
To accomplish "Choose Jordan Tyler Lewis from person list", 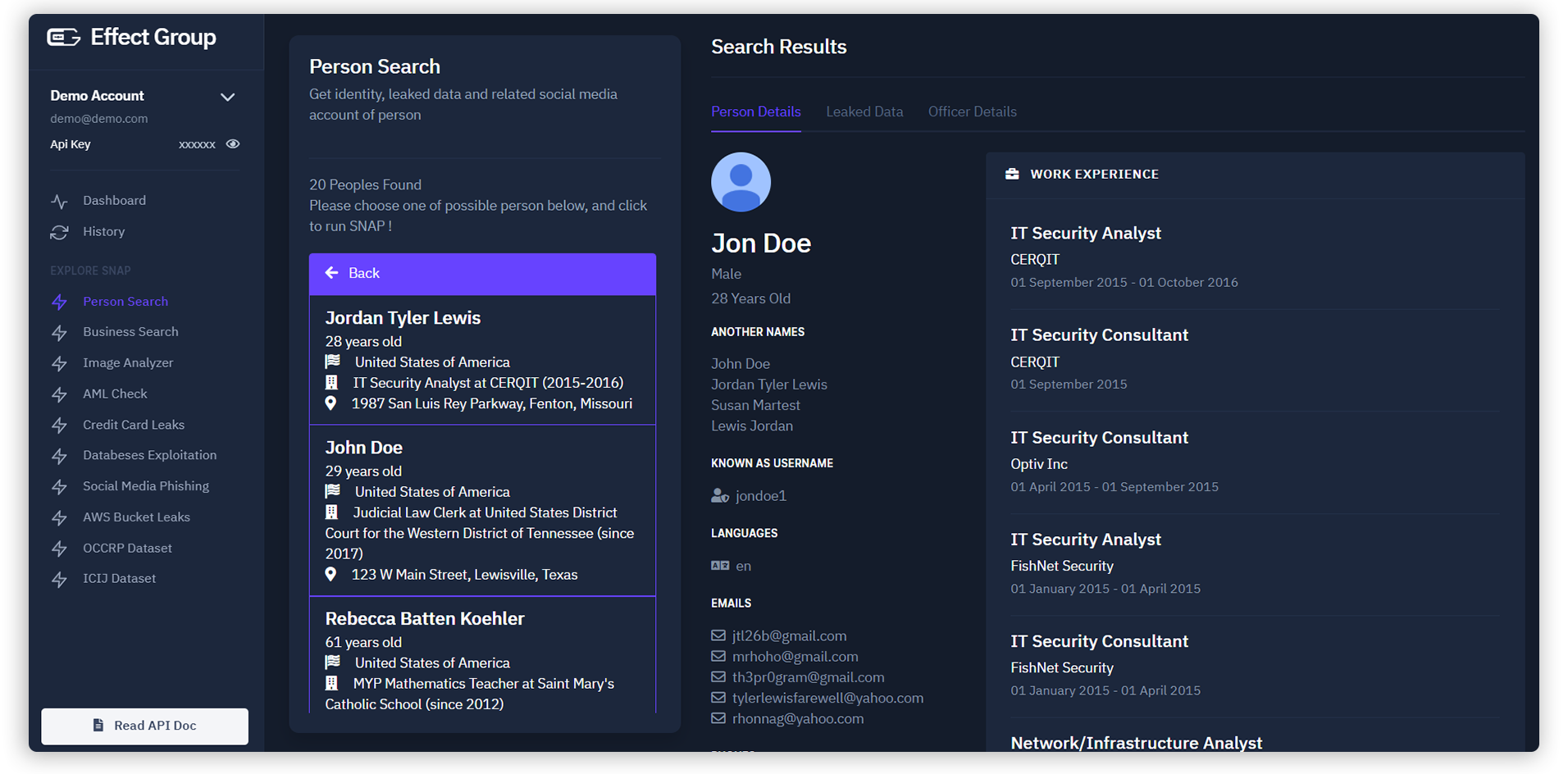I will (482, 360).
